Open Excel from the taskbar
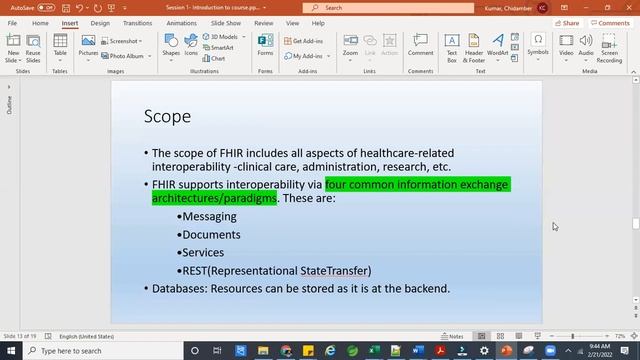The height and width of the screenshot is (360, 640). pos(373,351)
